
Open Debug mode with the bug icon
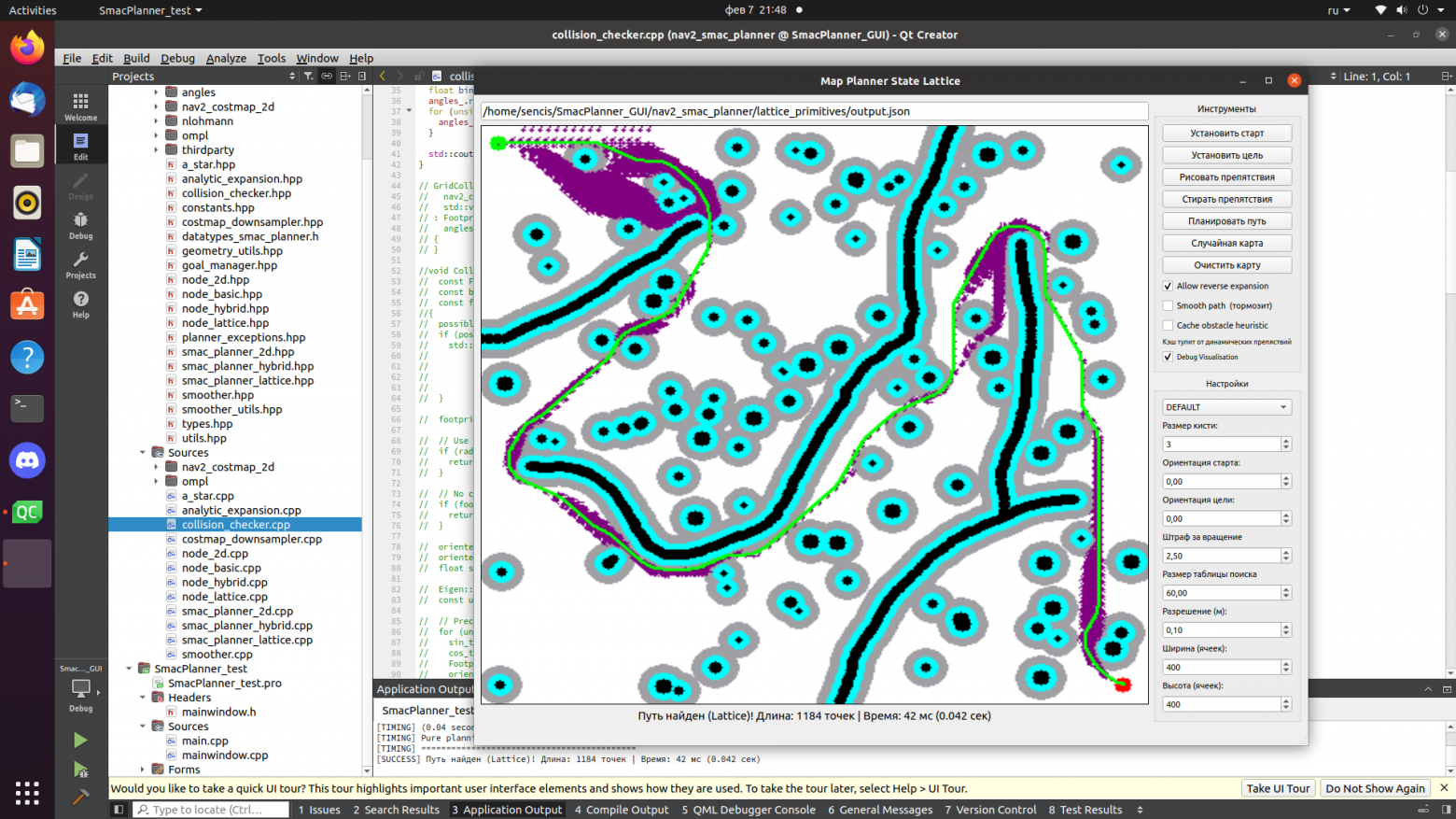pos(80,224)
